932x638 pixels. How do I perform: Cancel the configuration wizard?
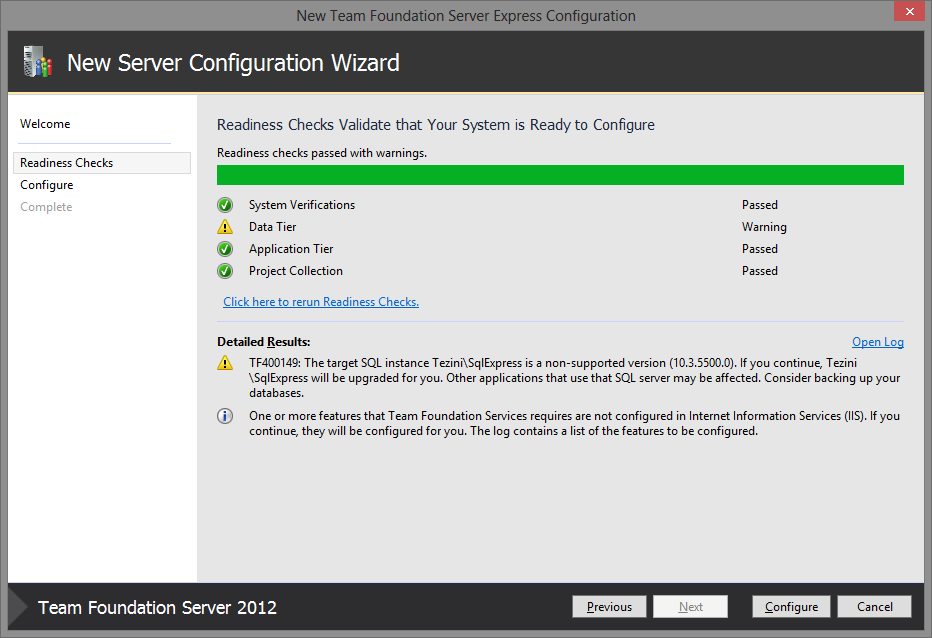click(874, 606)
